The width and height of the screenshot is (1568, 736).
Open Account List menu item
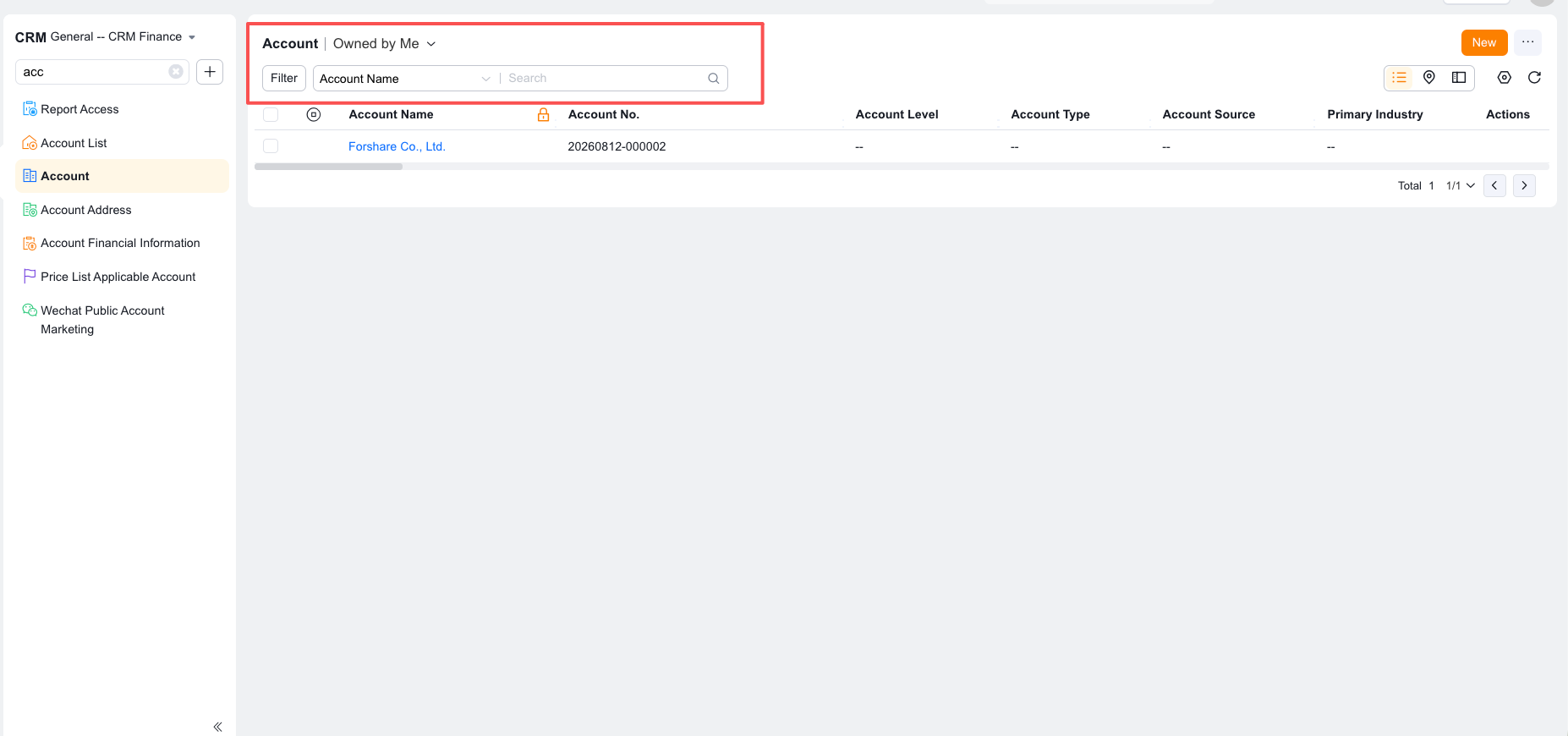[122, 143]
